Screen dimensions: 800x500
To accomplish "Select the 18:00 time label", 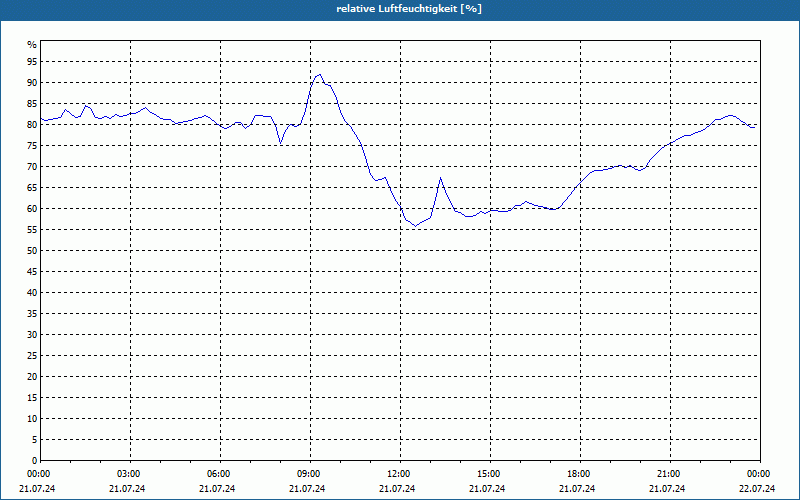I will click(581, 474).
